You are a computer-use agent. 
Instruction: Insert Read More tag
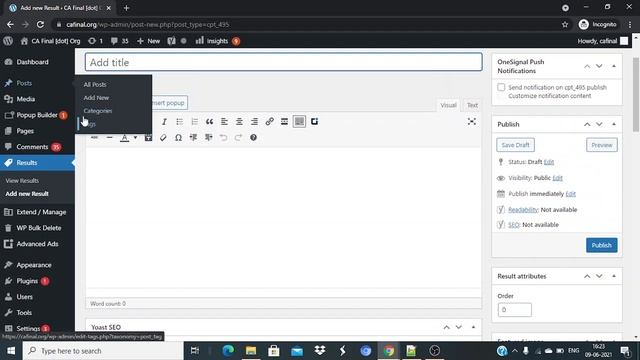[284, 122]
